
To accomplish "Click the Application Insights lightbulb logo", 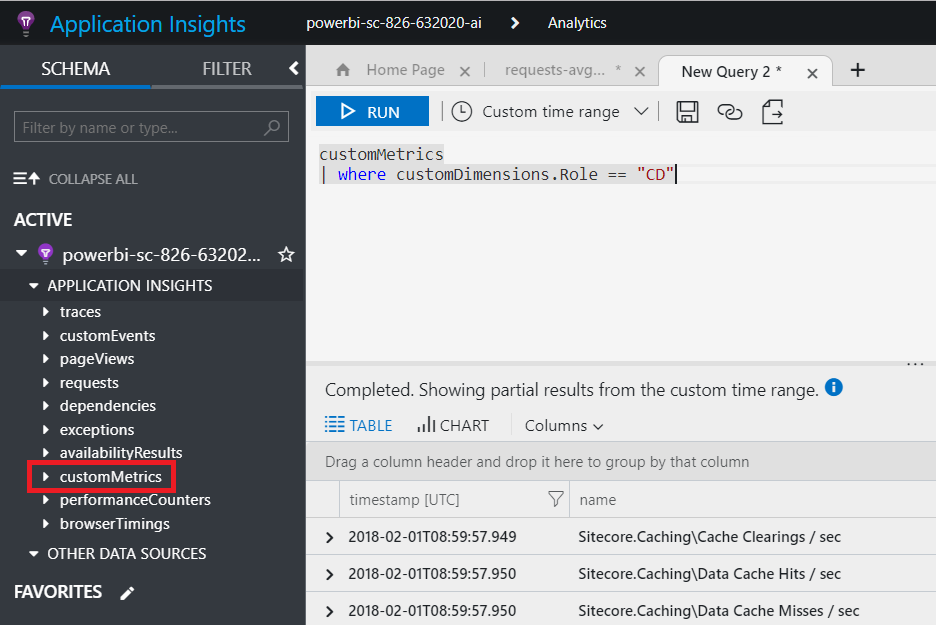I will (26, 24).
